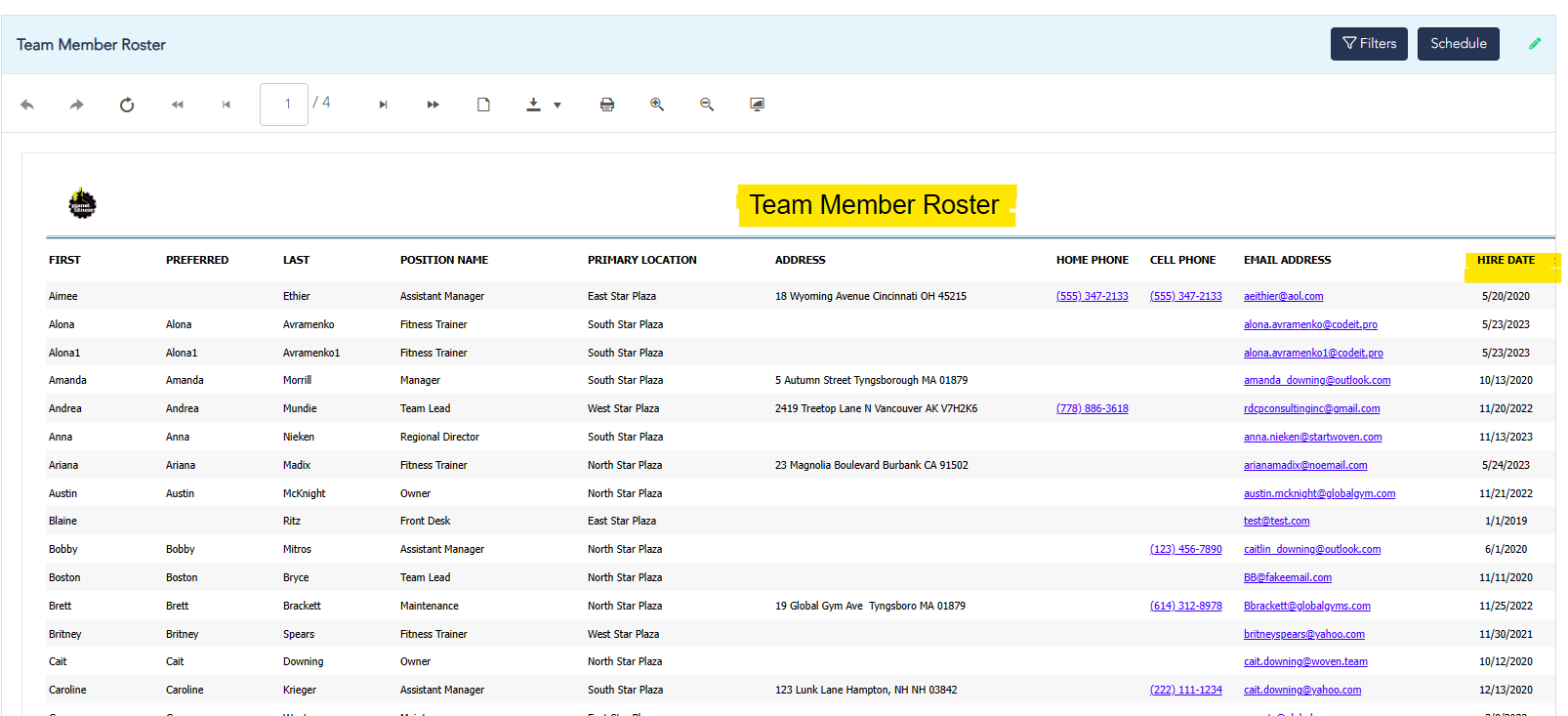Print the roster report
The image size is (1568, 716).
[607, 105]
